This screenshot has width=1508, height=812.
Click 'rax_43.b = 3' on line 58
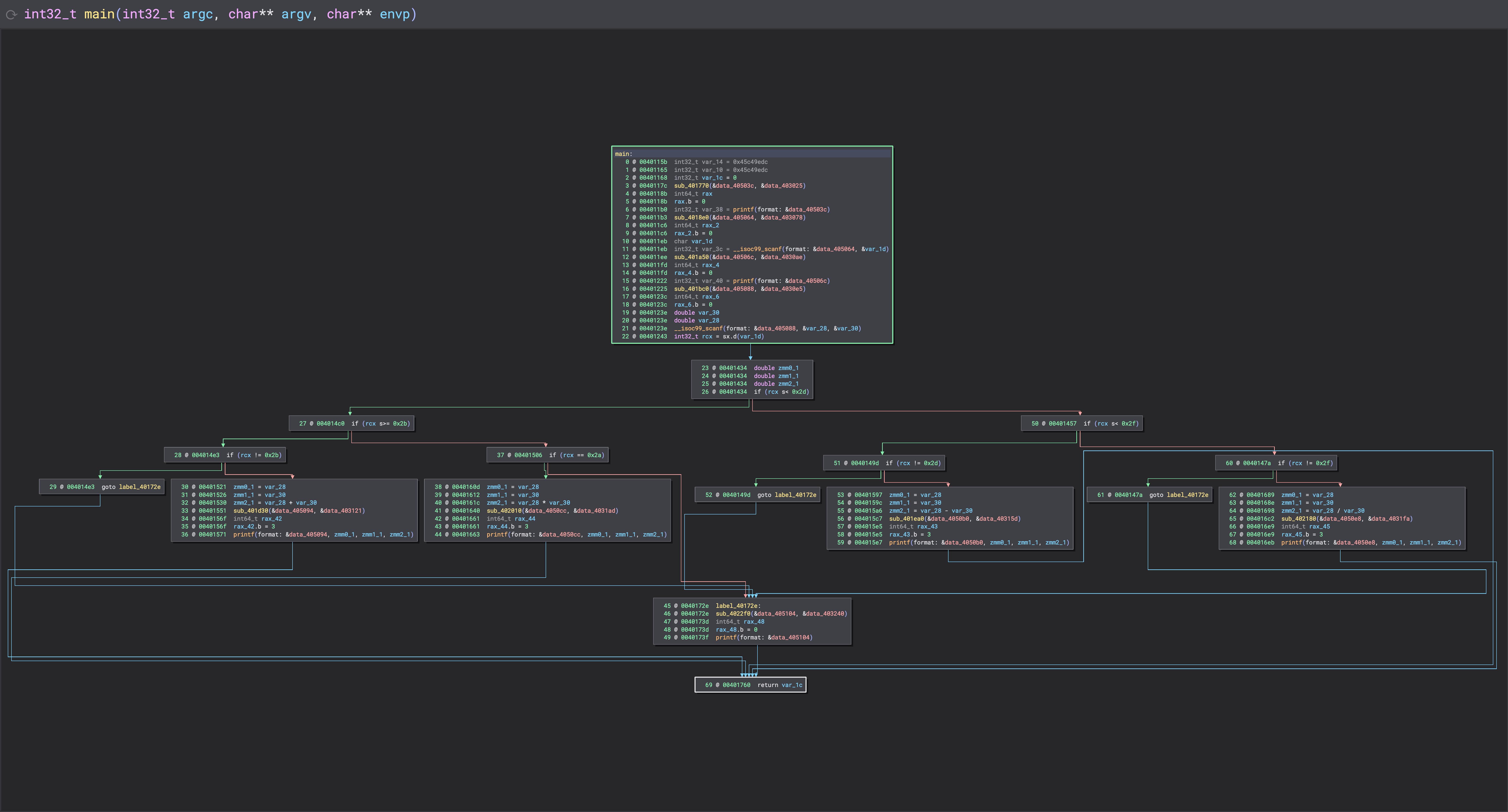[x=910, y=535]
